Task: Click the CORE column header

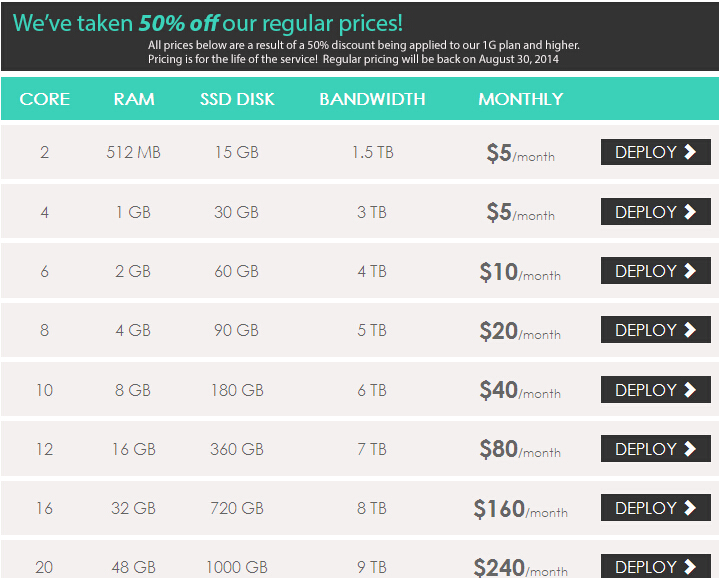Action: 44,99
